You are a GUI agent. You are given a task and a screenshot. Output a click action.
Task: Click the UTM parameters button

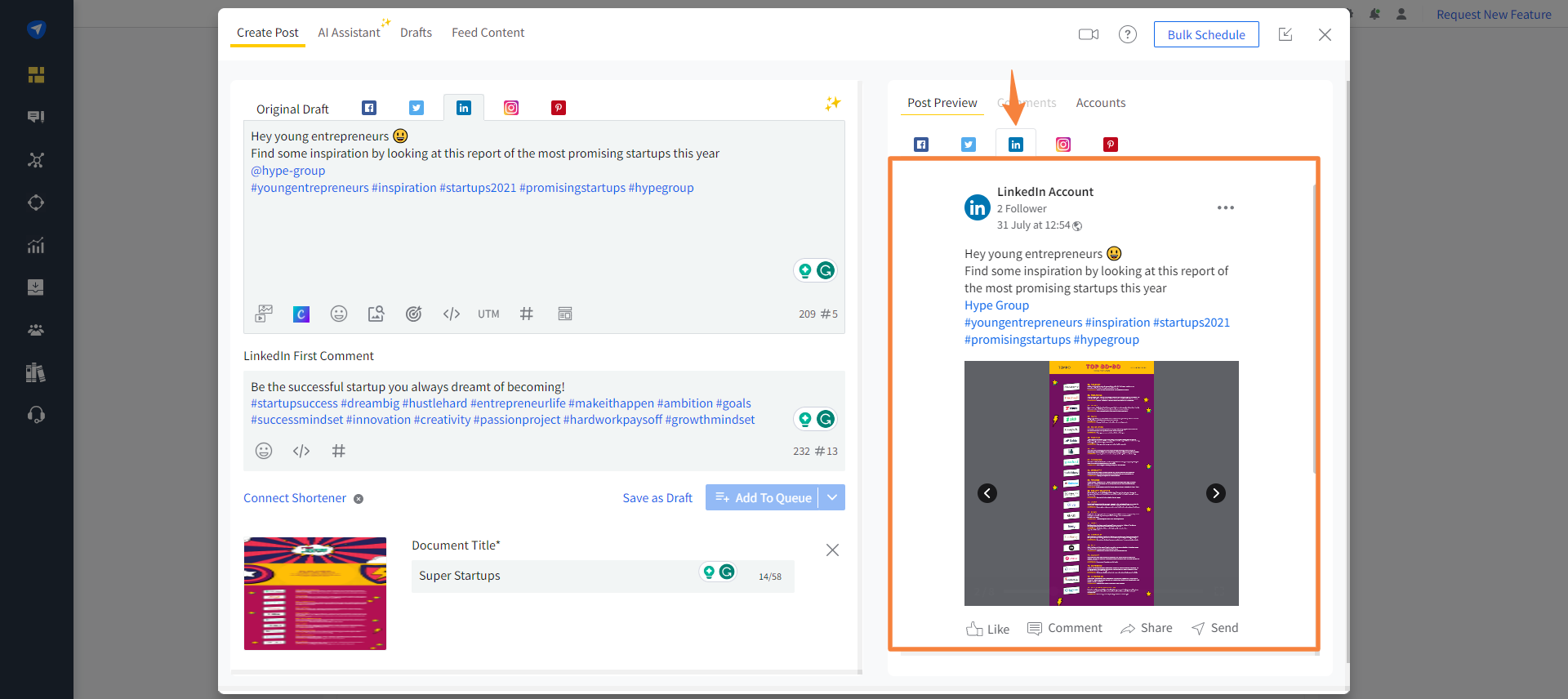click(488, 314)
